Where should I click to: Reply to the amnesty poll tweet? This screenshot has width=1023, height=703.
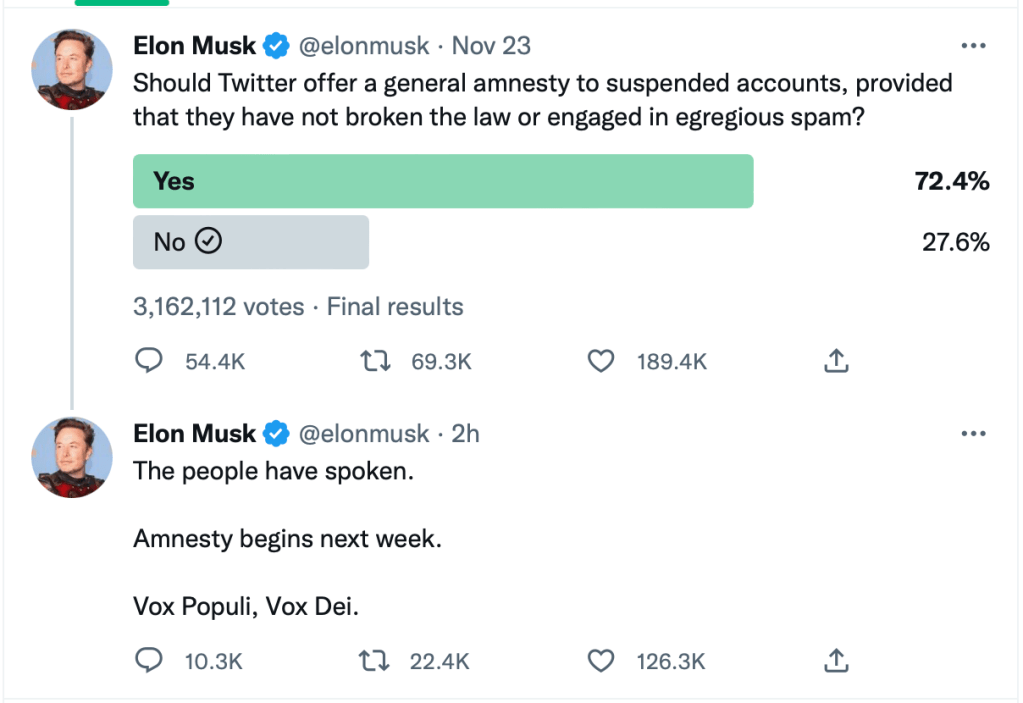pyautogui.click(x=149, y=362)
